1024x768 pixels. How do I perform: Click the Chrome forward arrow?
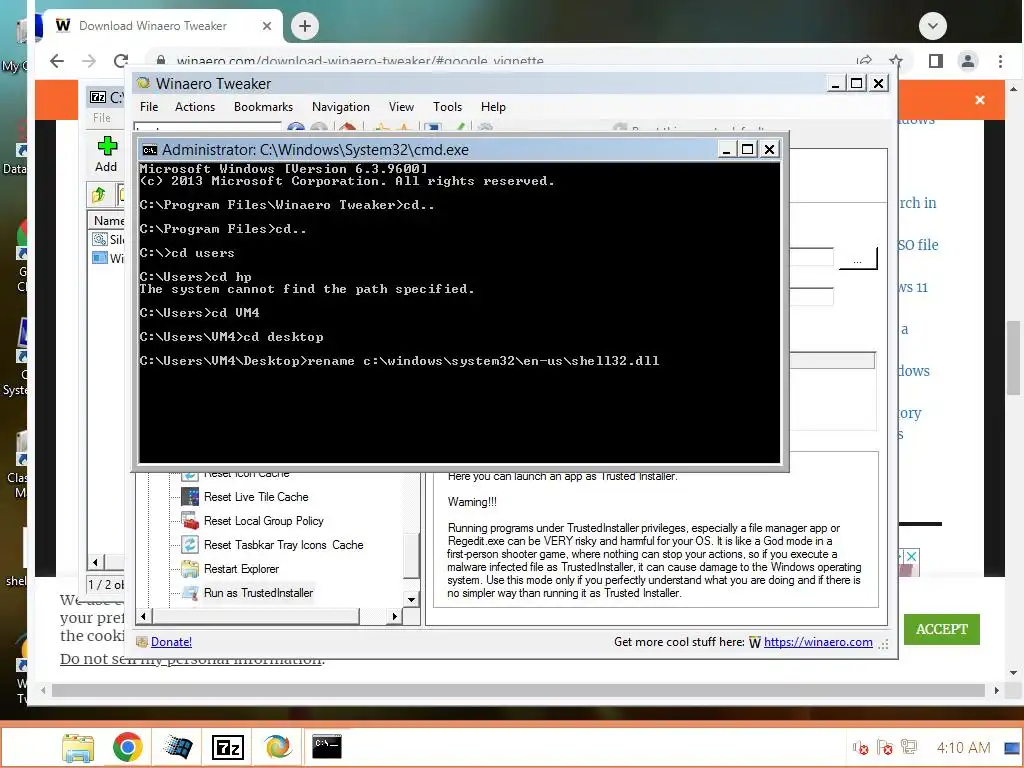pos(89,61)
